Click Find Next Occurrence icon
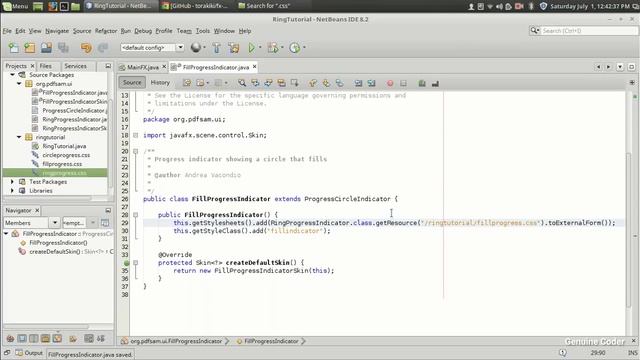The image size is (640, 360). point(268,83)
